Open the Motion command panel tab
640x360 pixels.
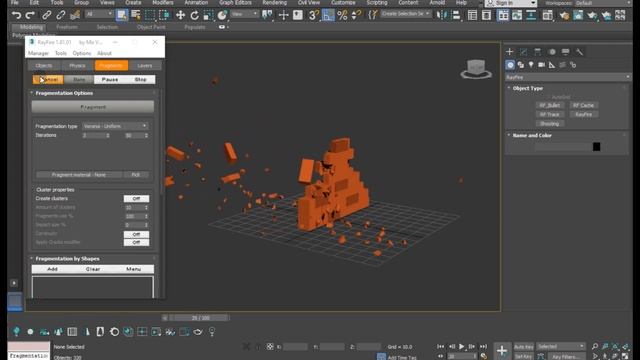pyautogui.click(x=552, y=52)
